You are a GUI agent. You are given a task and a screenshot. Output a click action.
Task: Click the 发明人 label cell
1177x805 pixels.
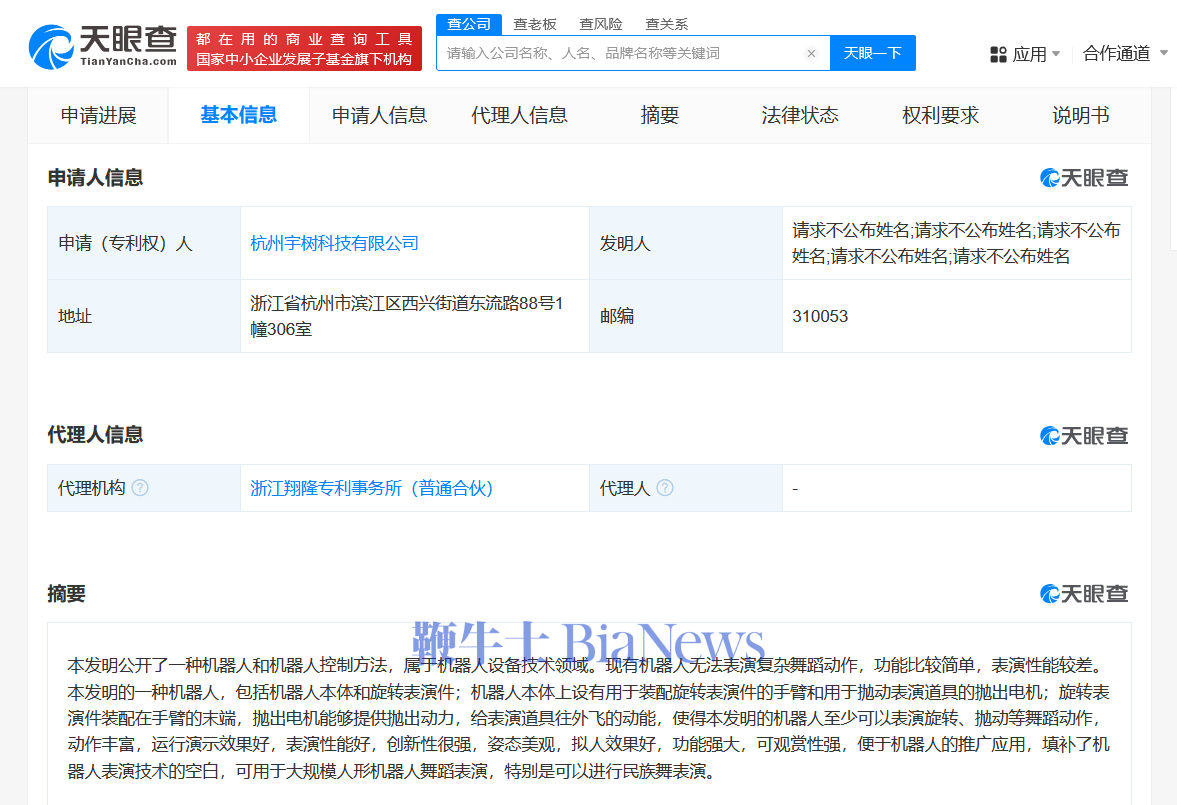click(x=685, y=243)
